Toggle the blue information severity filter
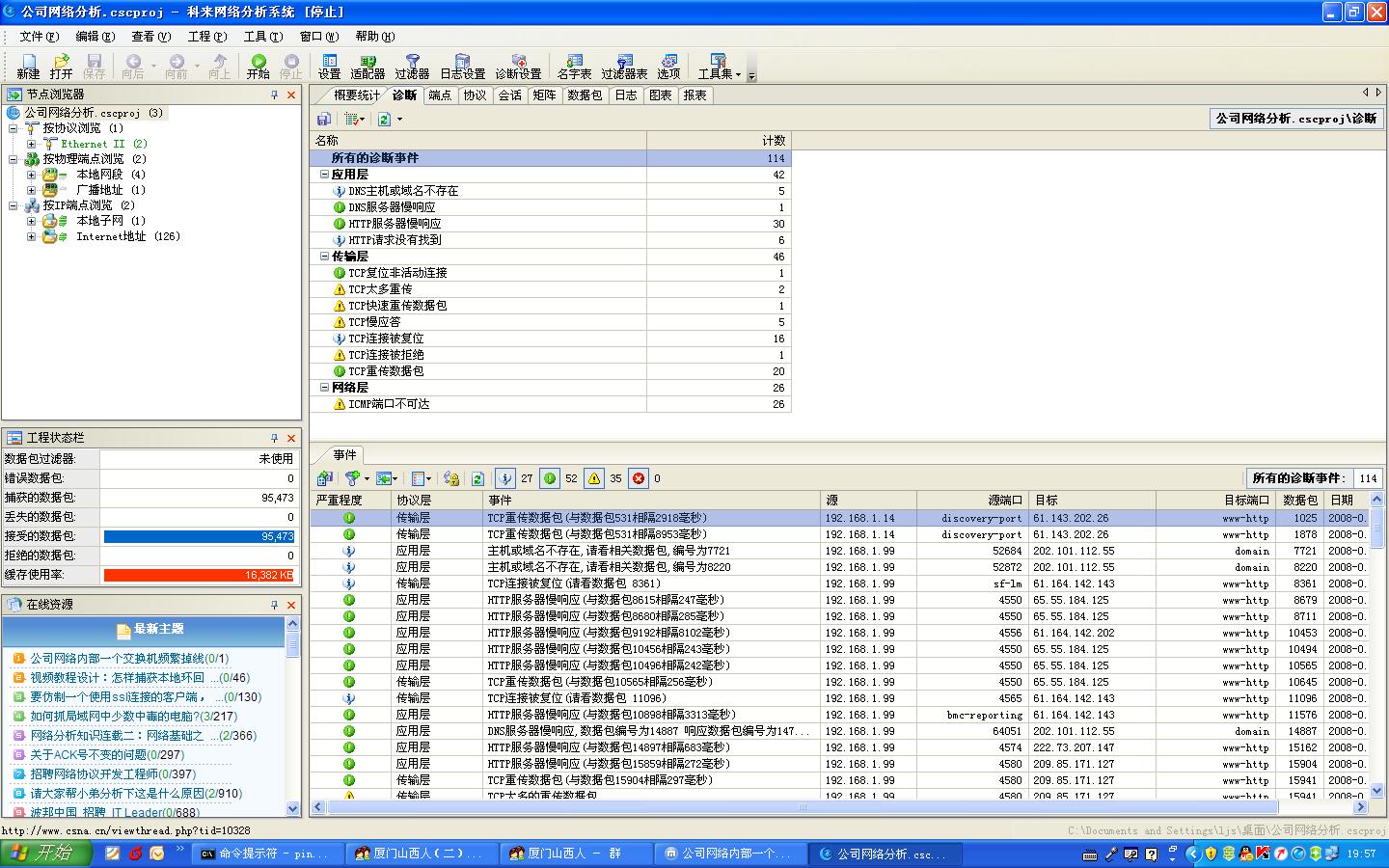The width and height of the screenshot is (1389, 868). click(x=505, y=478)
